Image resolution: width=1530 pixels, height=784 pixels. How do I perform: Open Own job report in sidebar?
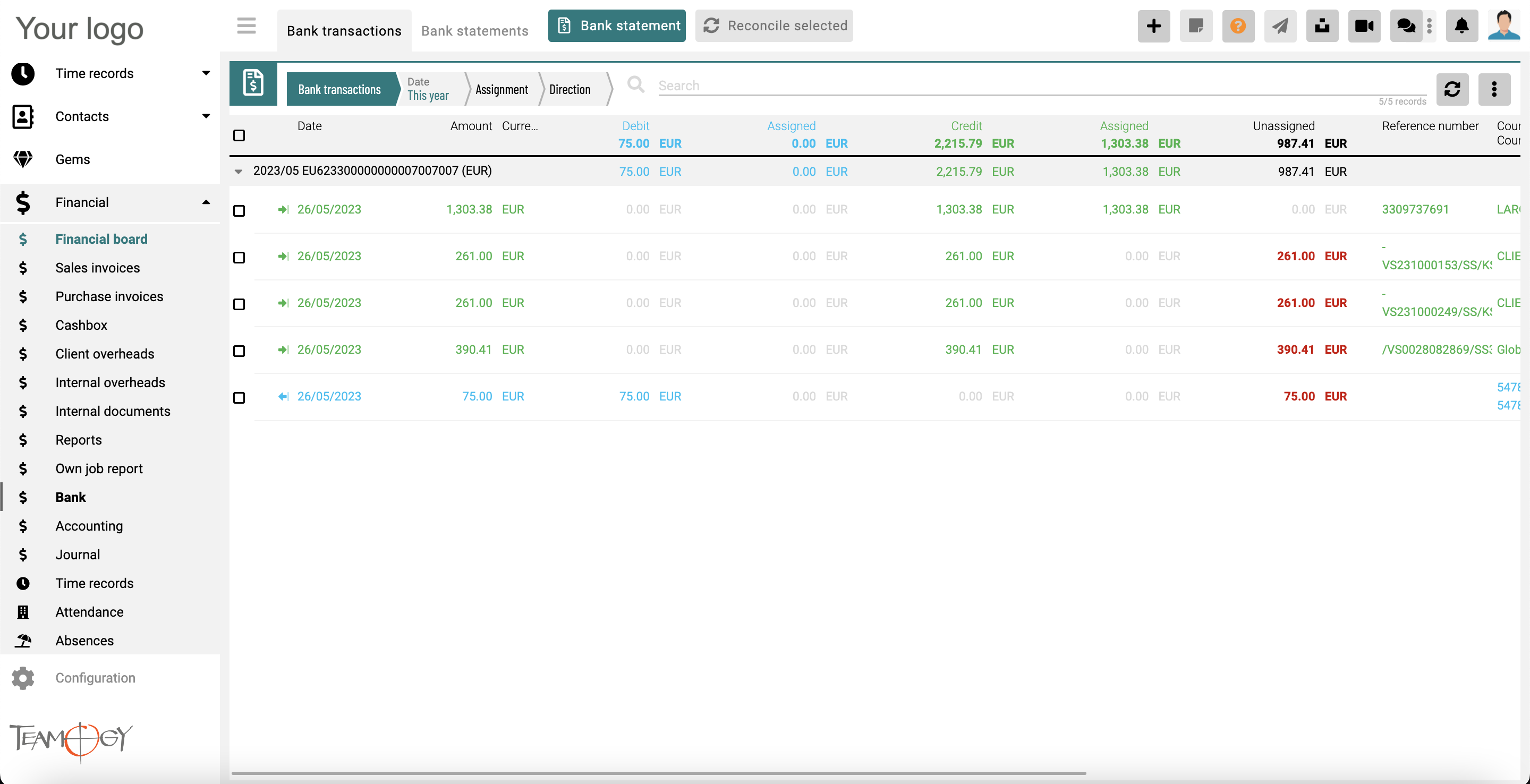pyautogui.click(x=110, y=468)
